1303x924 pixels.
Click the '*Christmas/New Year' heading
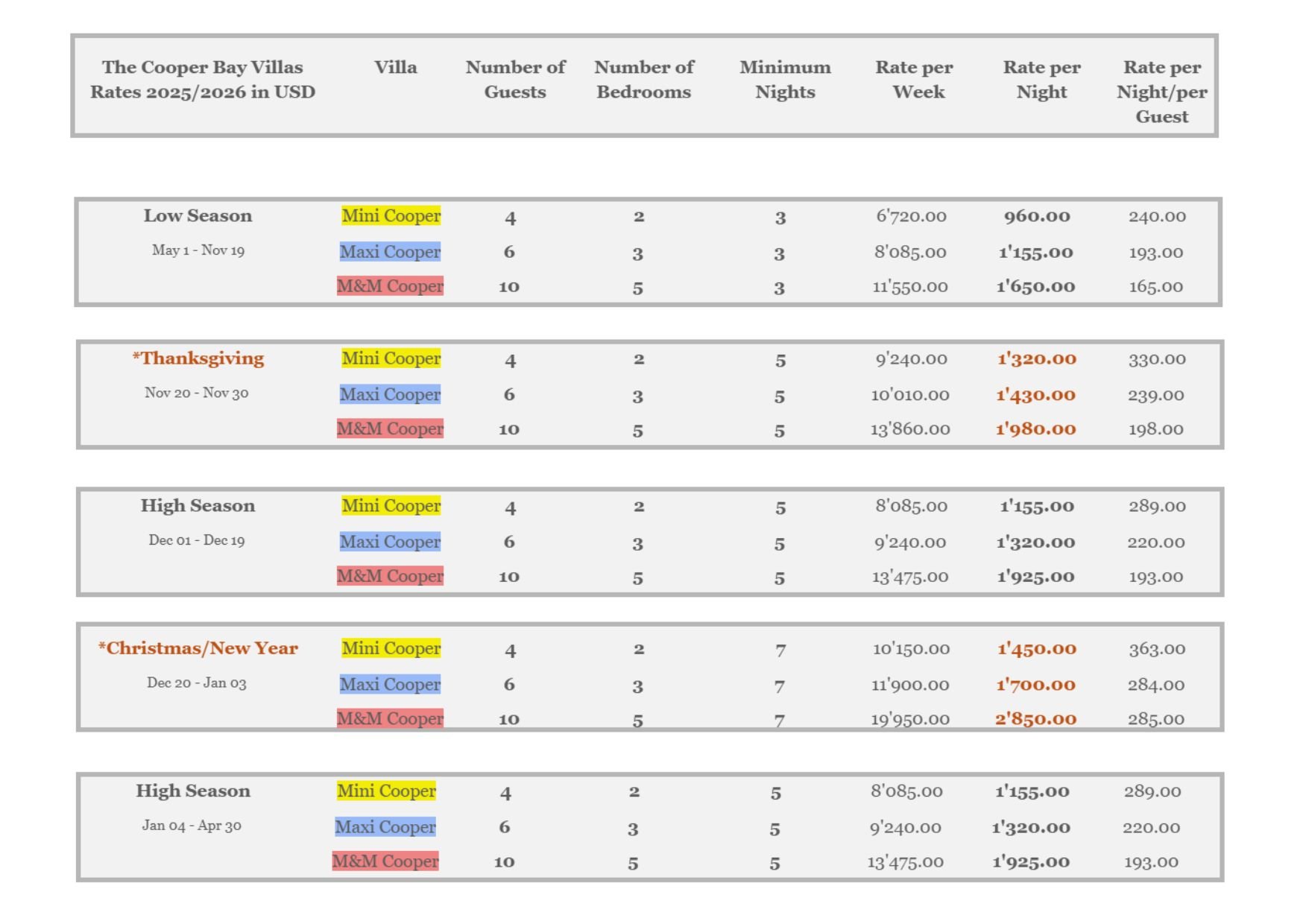[198, 648]
